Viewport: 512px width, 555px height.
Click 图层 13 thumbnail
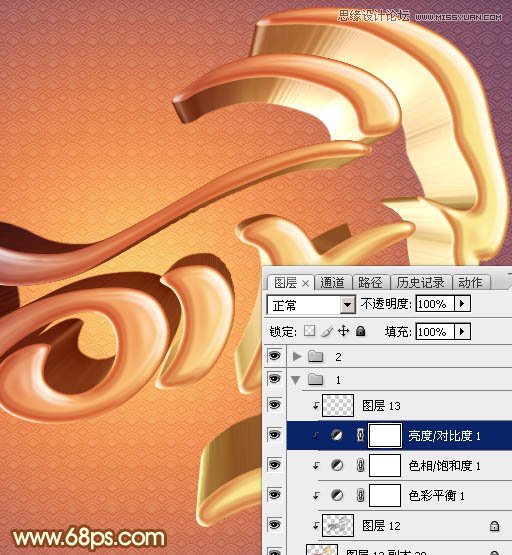[338, 405]
